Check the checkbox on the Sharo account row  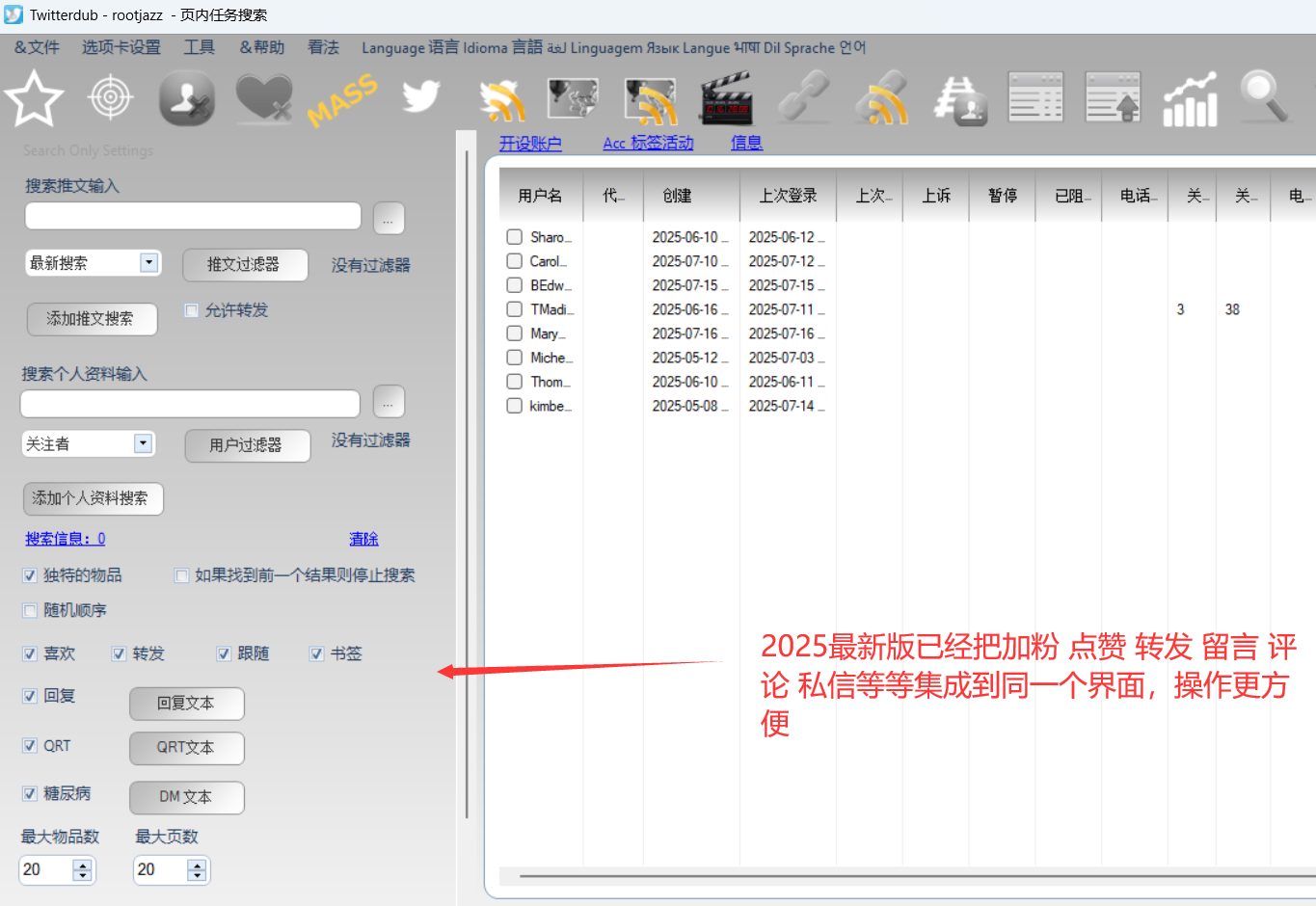(514, 236)
